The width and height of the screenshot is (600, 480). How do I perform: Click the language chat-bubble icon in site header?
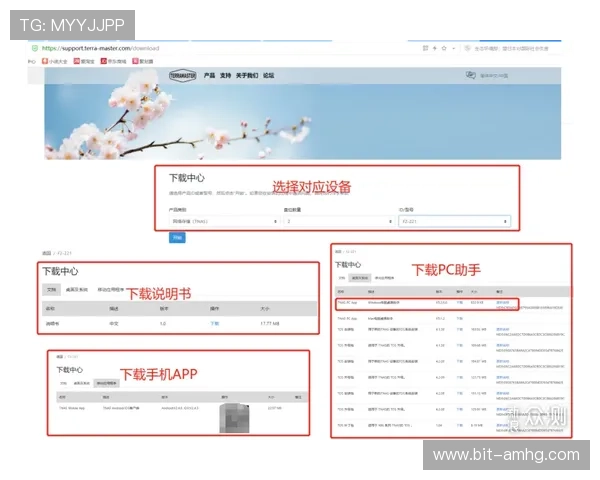(471, 75)
